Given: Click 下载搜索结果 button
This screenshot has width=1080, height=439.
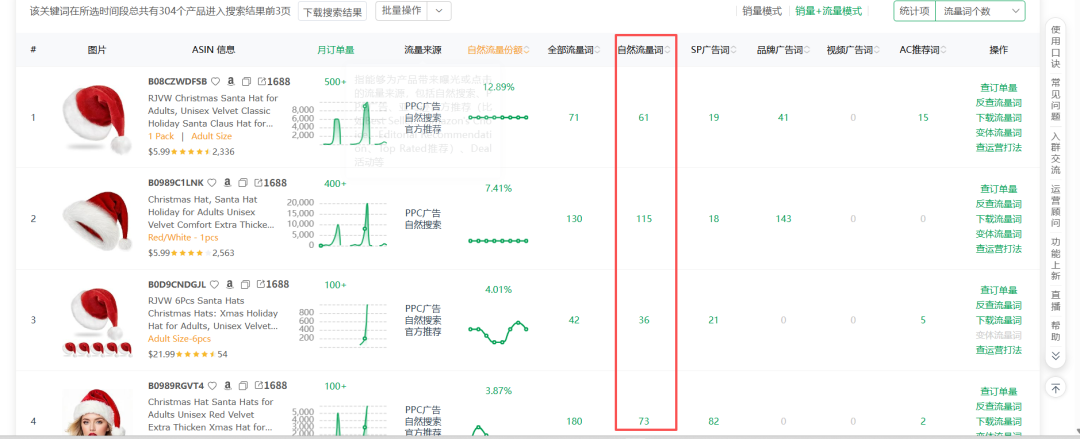Looking at the screenshot, I should (x=332, y=11).
